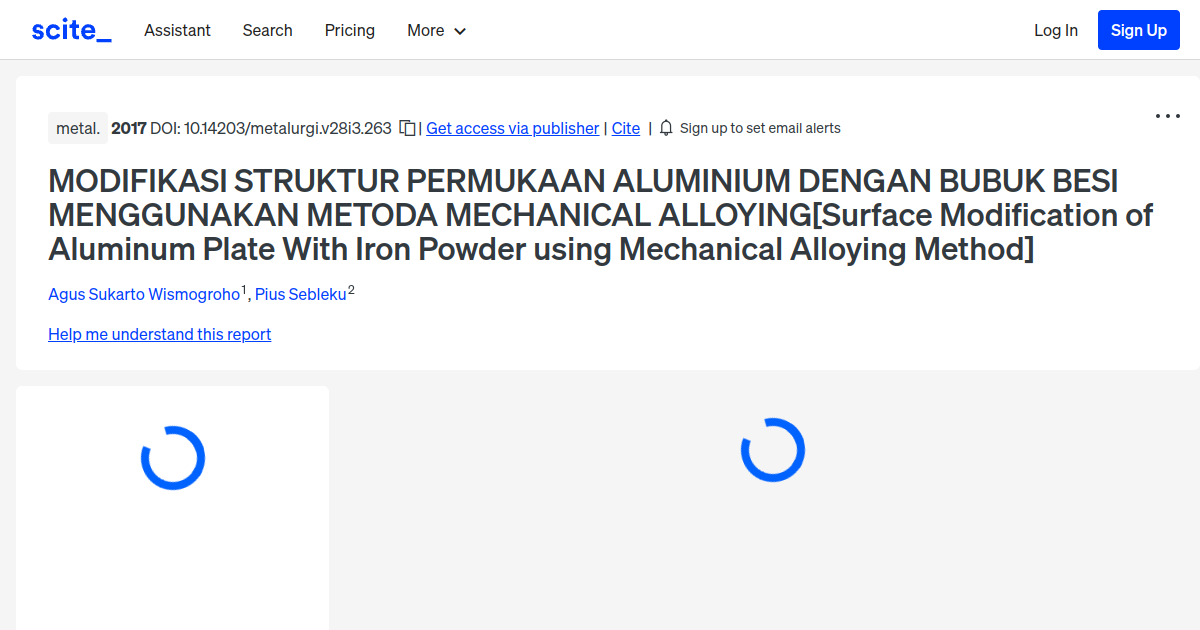
Task: Click the chevron next to More
Action: click(x=461, y=31)
